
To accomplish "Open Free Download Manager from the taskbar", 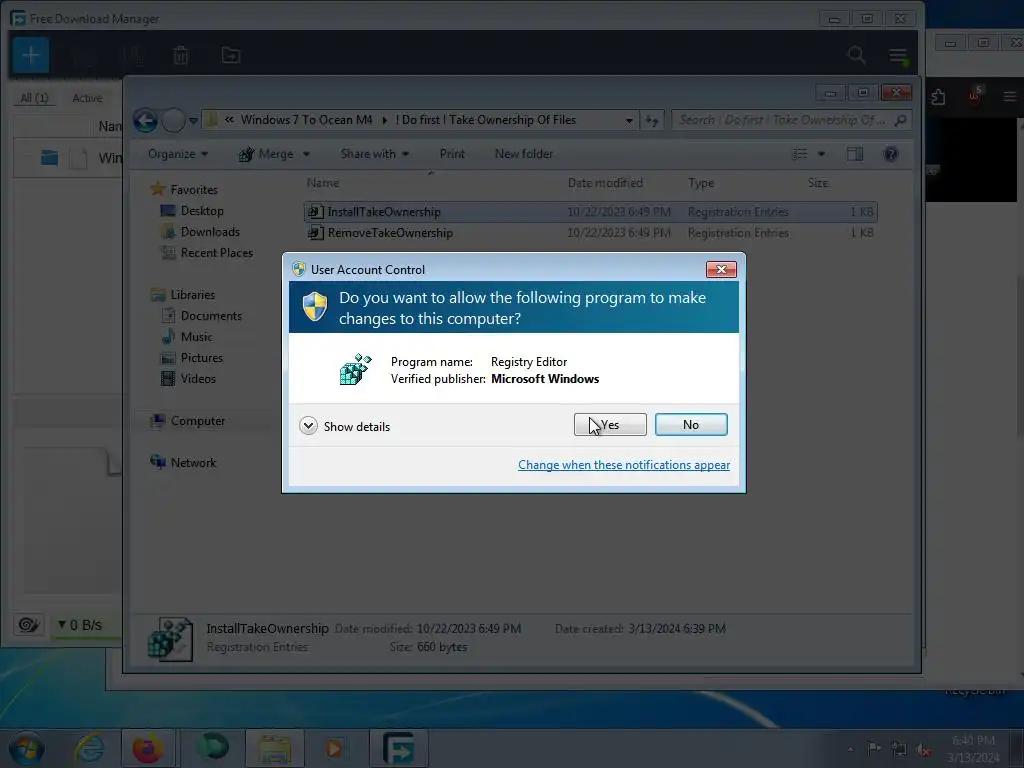I will click(399, 749).
